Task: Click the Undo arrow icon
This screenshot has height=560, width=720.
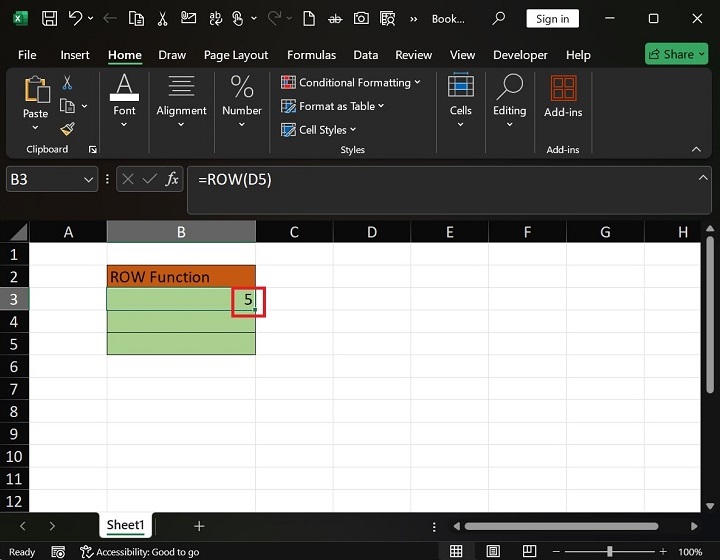Action: [x=74, y=19]
